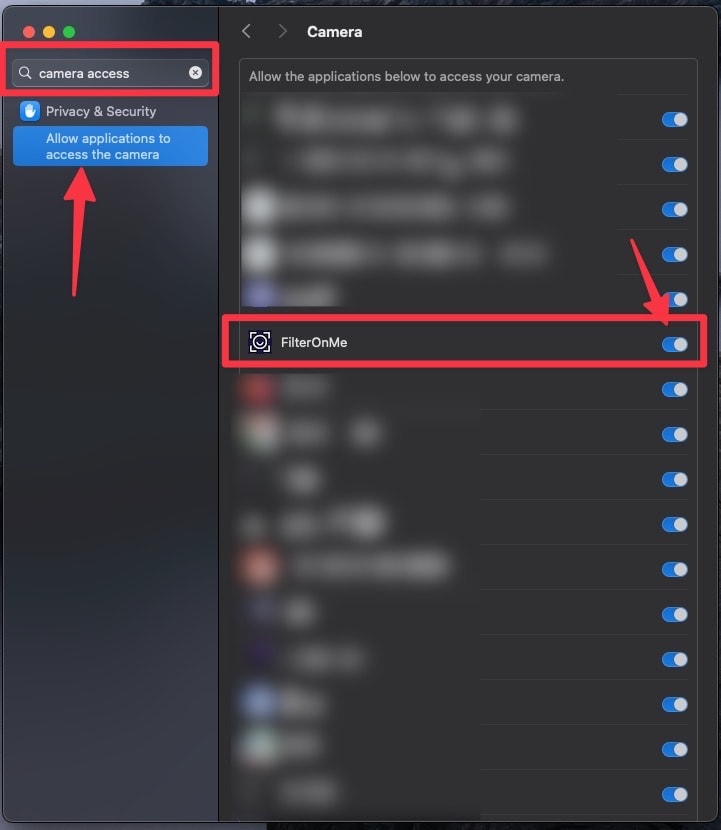Open the Privacy & Security section

click(101, 111)
